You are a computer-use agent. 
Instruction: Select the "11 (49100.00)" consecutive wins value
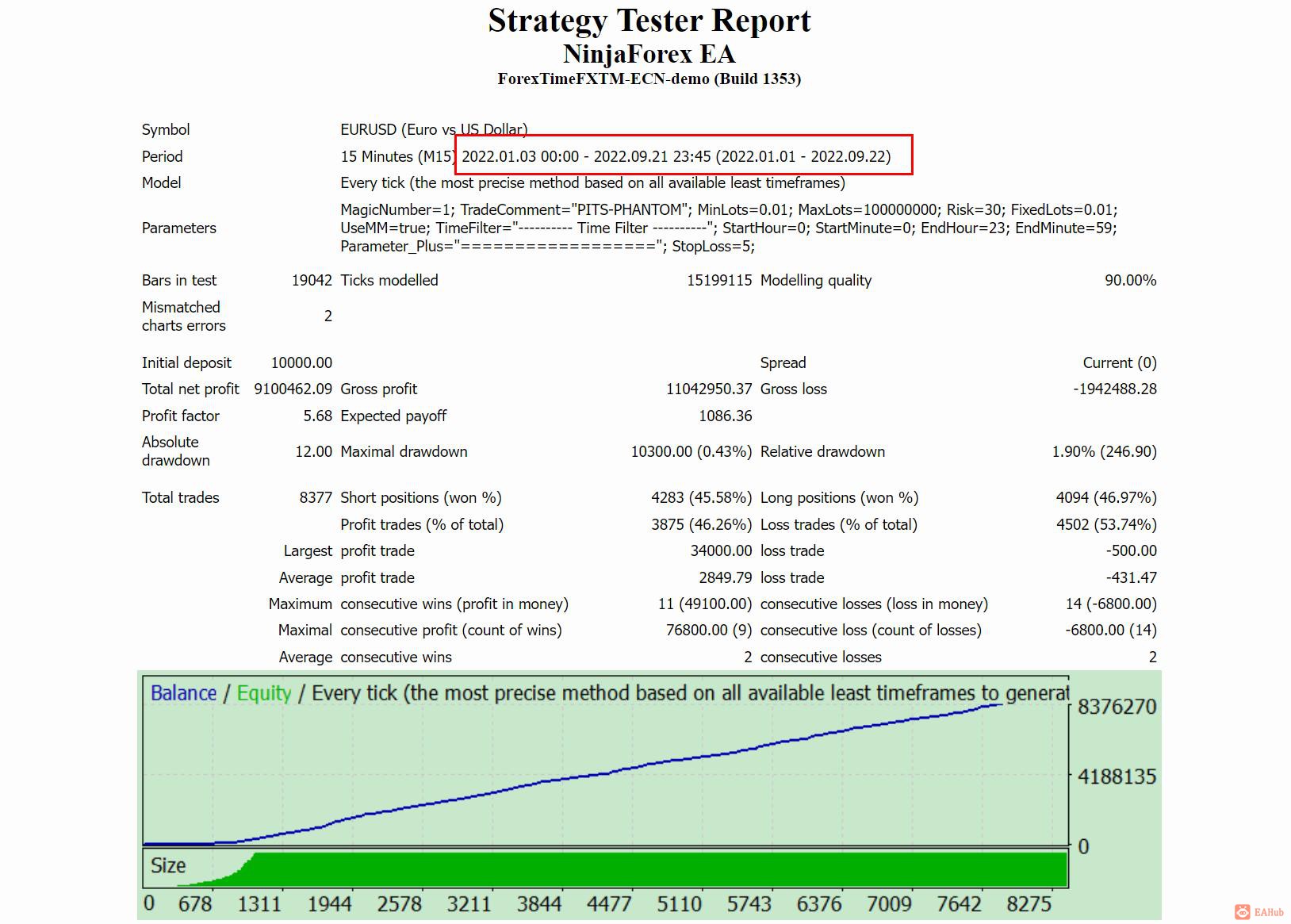click(705, 604)
